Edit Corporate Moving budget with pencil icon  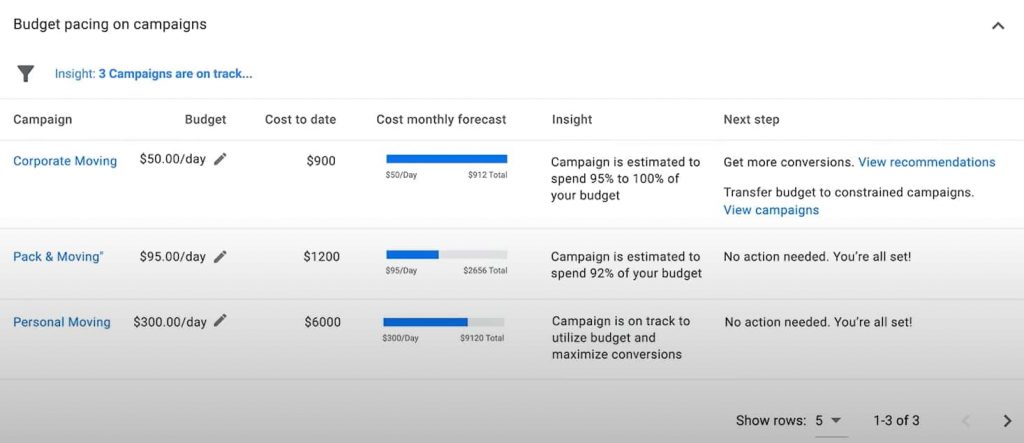click(x=220, y=159)
